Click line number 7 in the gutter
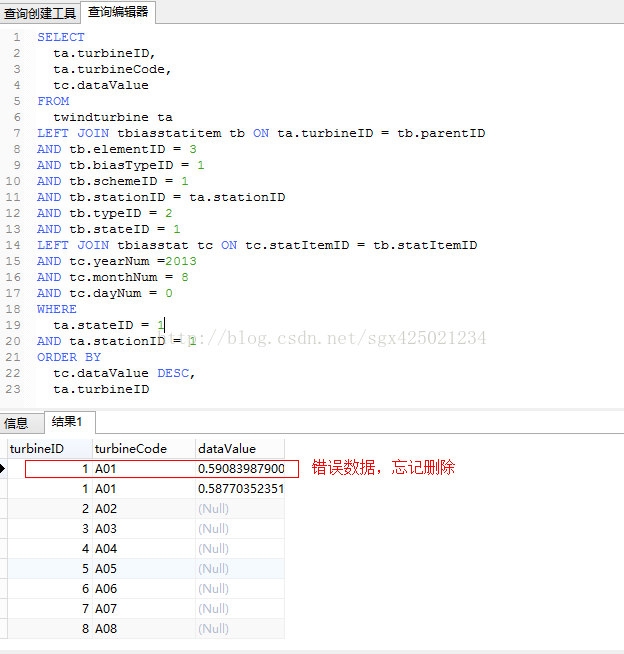This screenshot has width=624, height=654. click(x=17, y=133)
